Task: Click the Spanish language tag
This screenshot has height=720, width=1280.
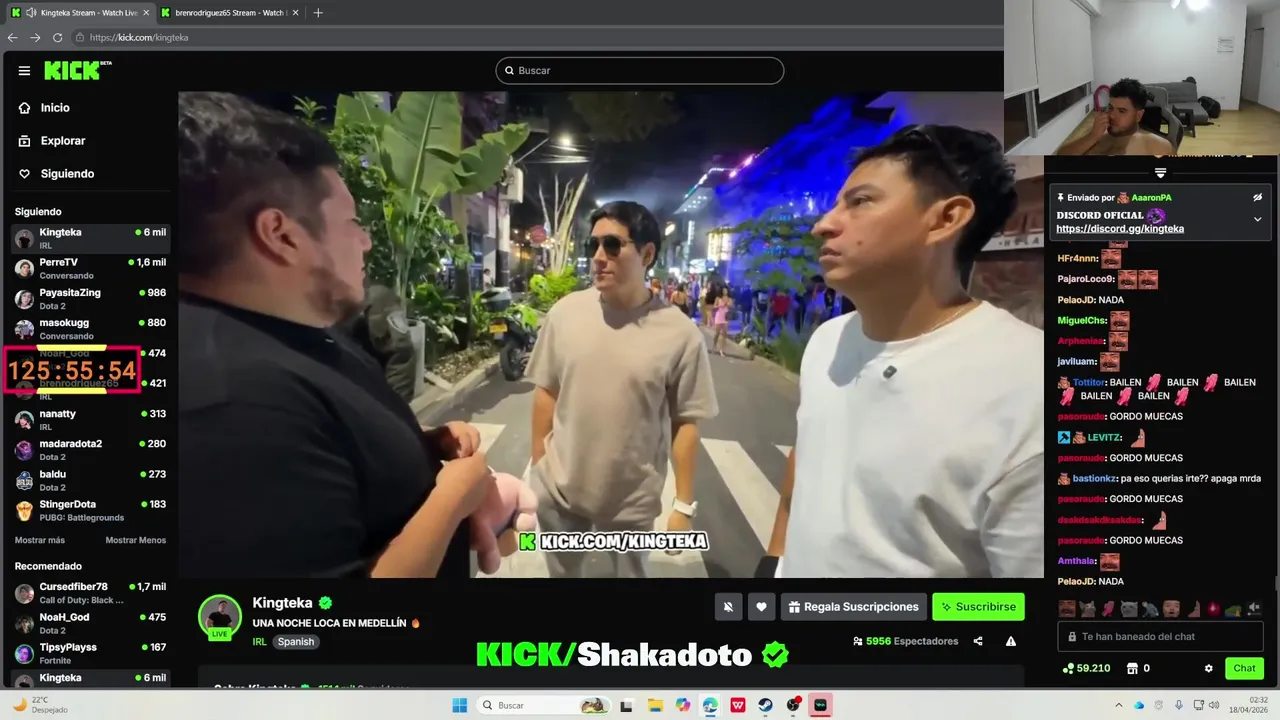Action: pyautogui.click(x=296, y=642)
